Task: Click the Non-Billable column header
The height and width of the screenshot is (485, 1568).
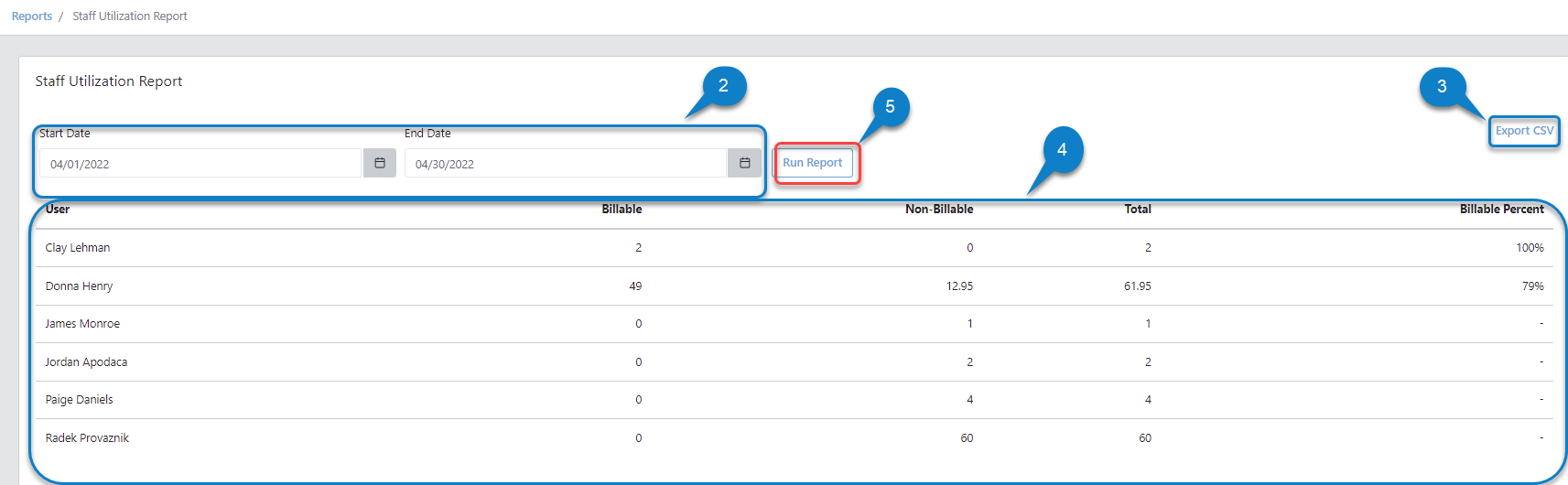Action: [939, 210]
